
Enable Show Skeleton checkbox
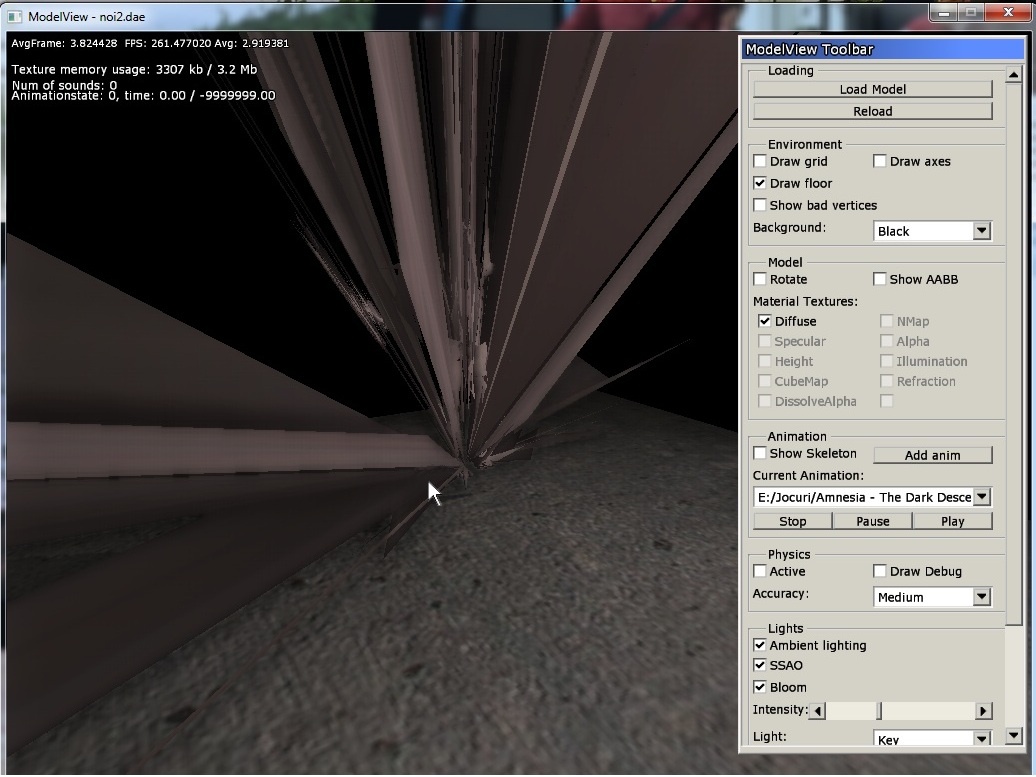point(760,453)
